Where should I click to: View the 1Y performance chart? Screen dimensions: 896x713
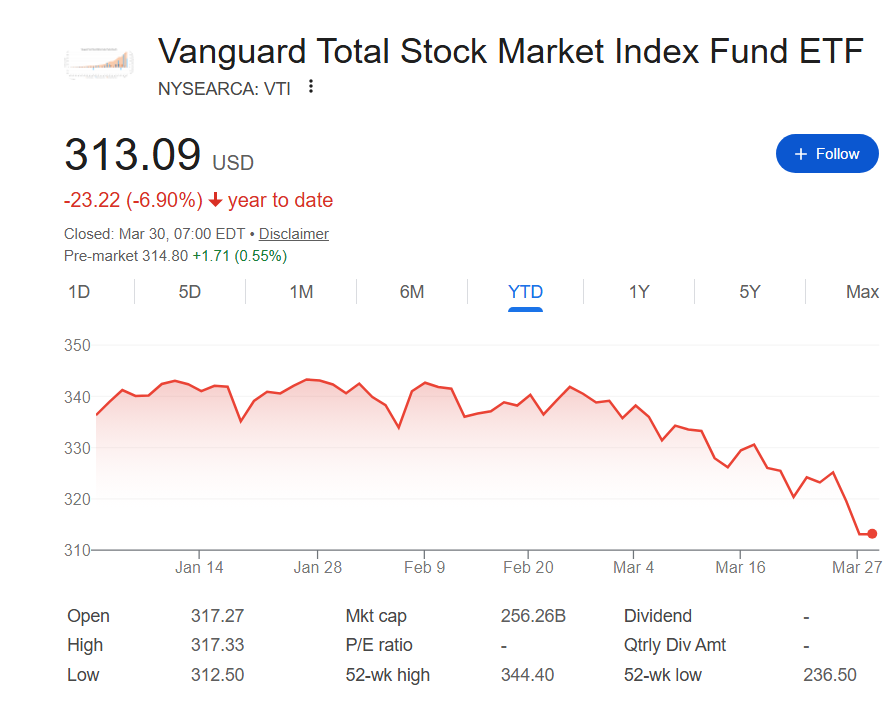point(638,291)
